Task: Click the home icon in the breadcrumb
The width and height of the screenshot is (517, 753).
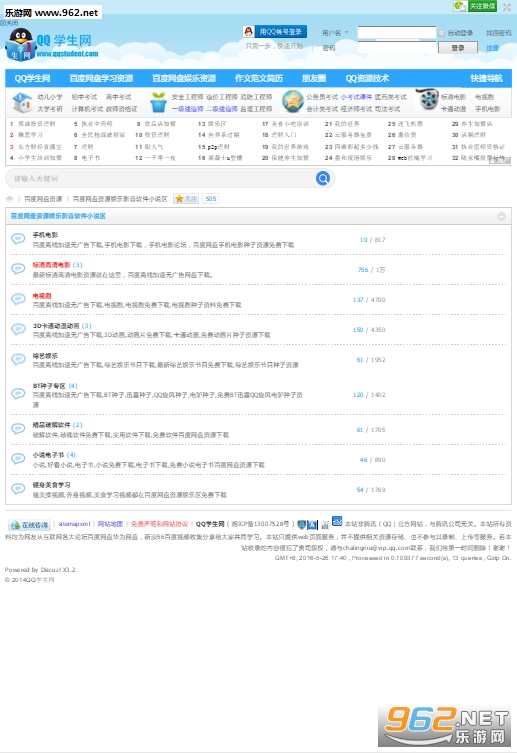Action: coord(9,199)
